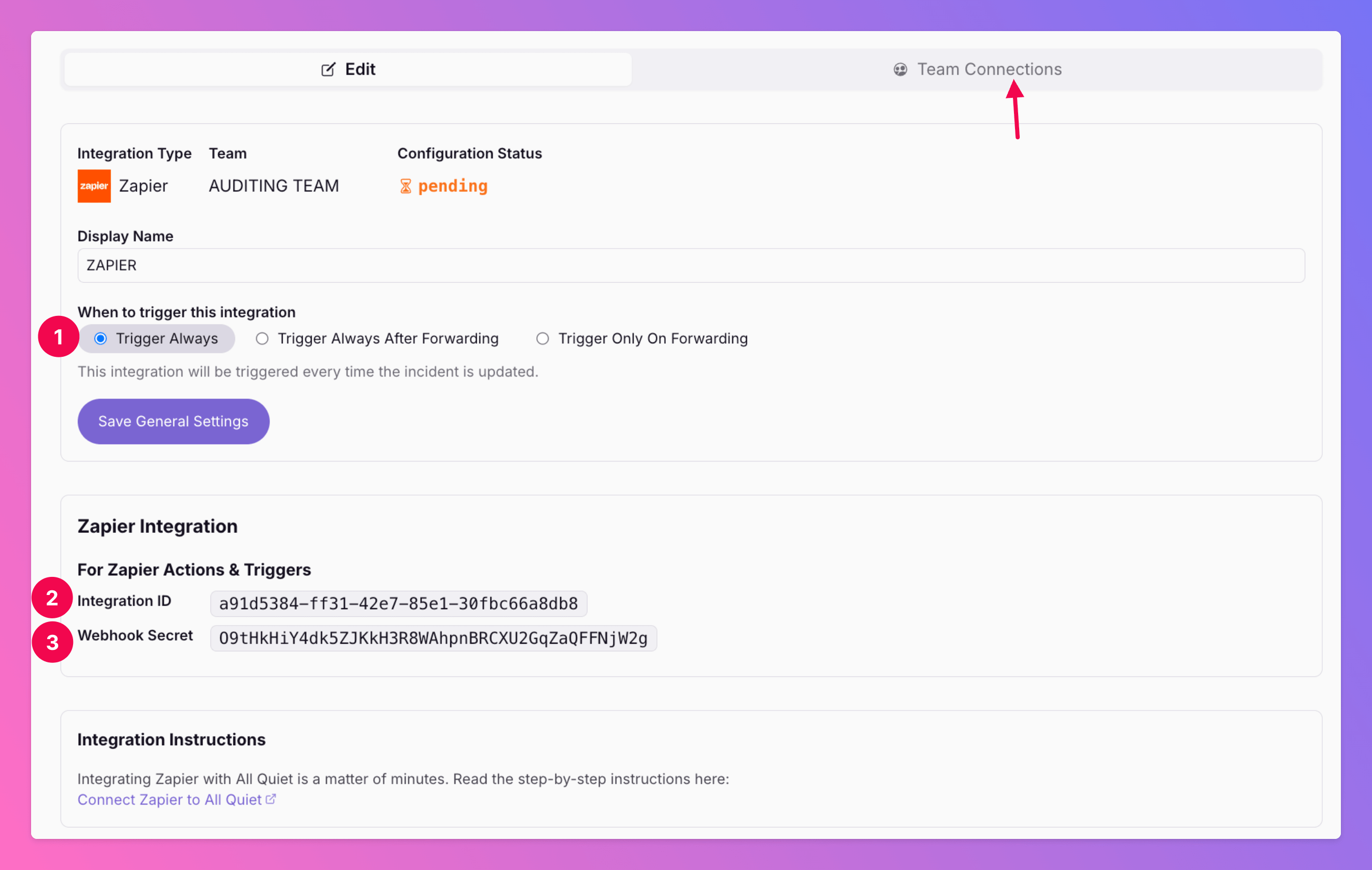Click the pending hourglass status icon
The height and width of the screenshot is (870, 1372).
pyautogui.click(x=405, y=186)
